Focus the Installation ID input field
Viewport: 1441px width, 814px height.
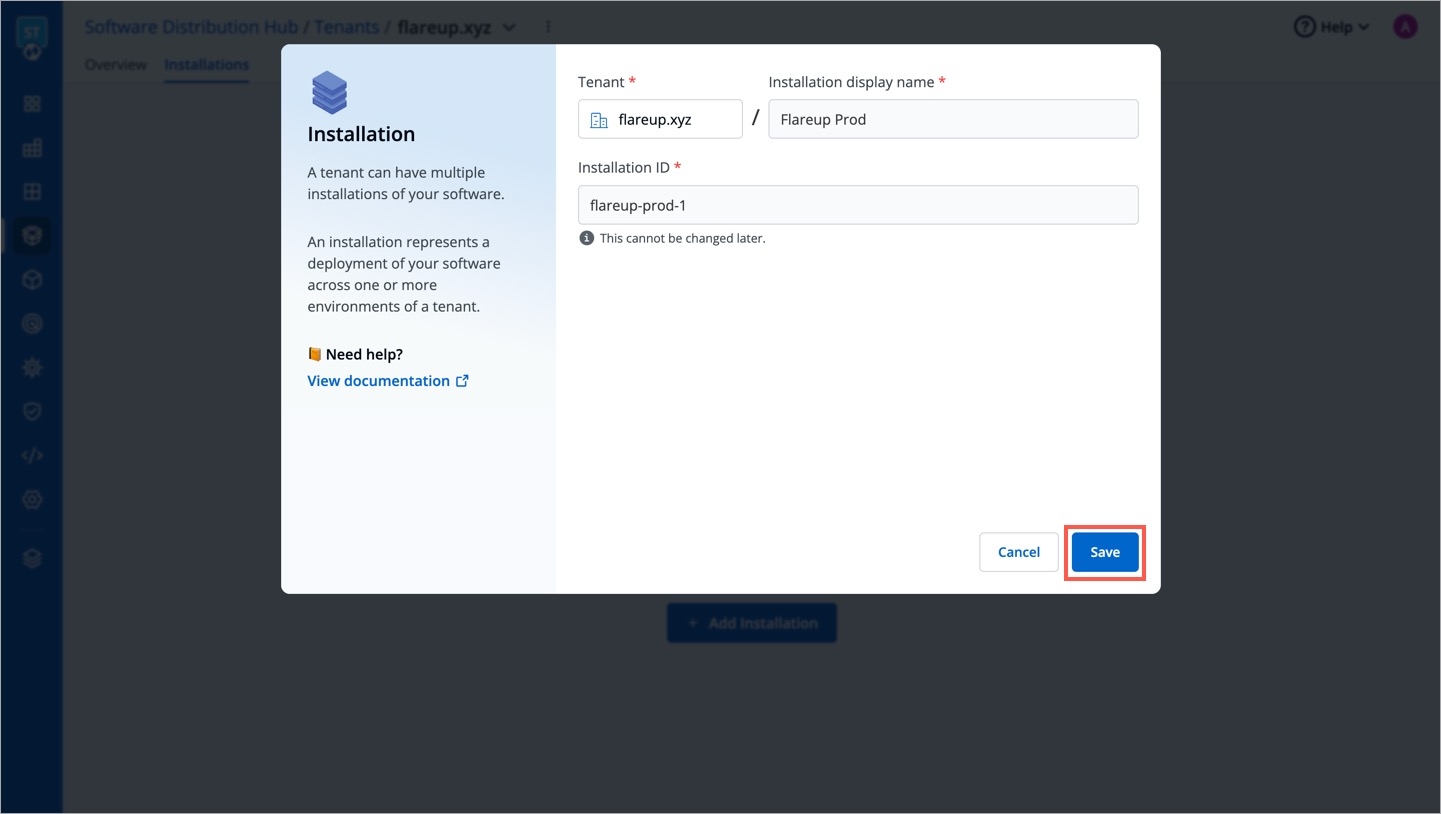[857, 205]
